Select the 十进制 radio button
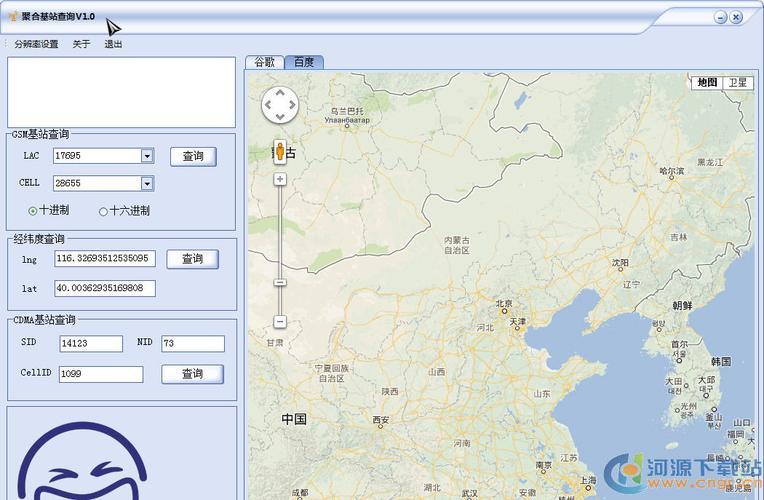The image size is (764, 500). point(33,211)
